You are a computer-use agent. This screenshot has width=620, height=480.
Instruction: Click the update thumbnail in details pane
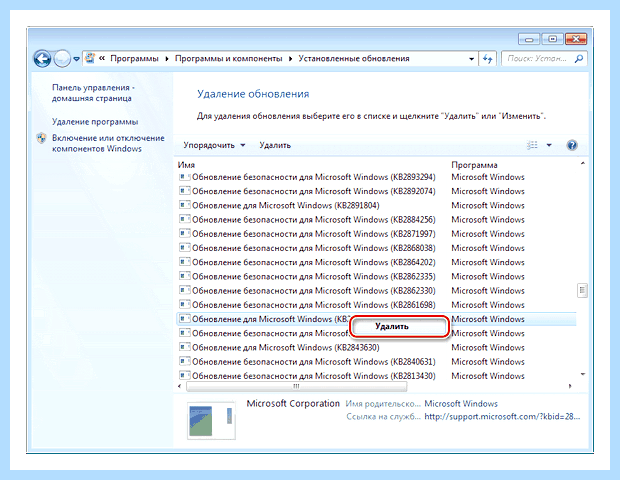pyautogui.click(x=211, y=421)
